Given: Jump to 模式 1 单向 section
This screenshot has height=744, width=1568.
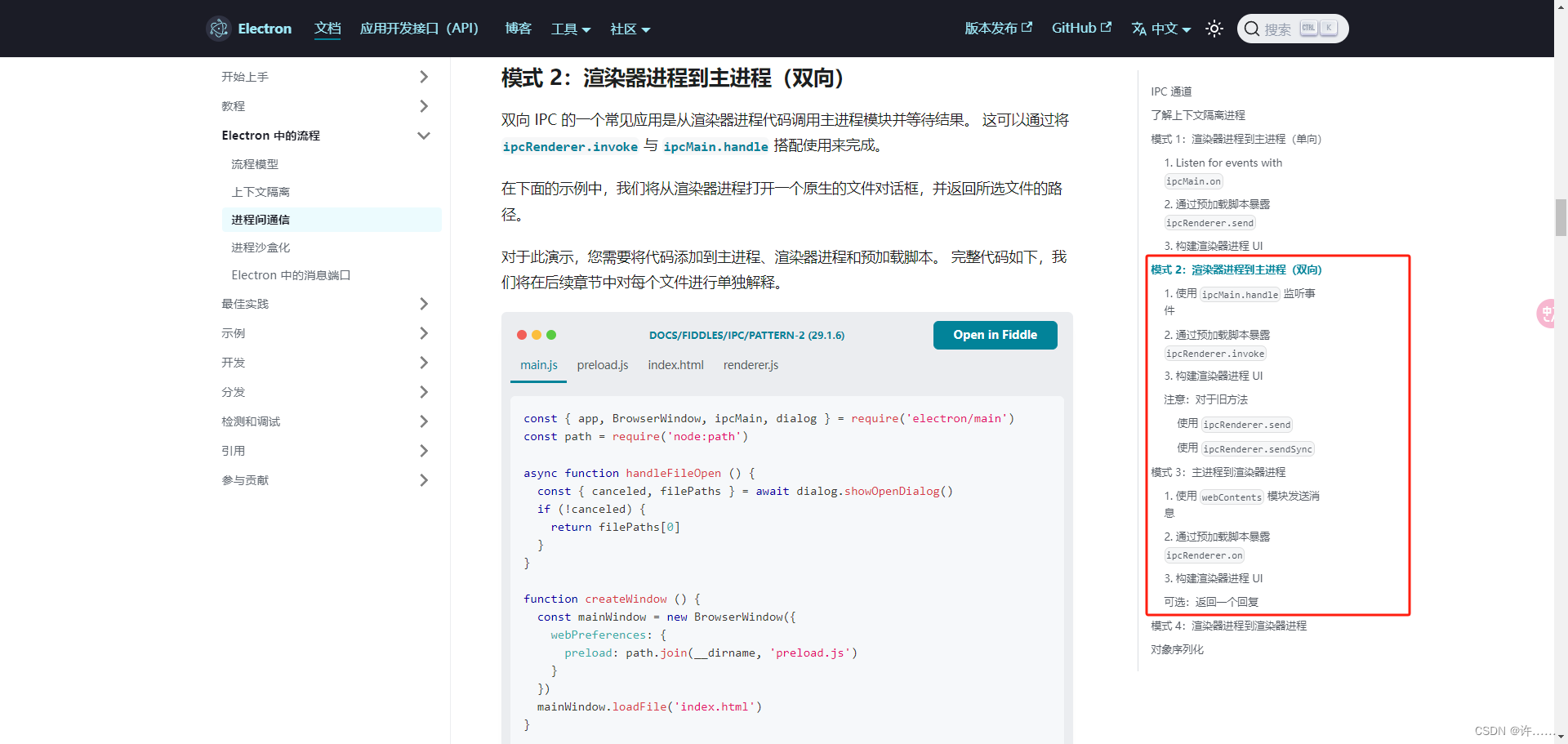Looking at the screenshot, I should (1236, 139).
